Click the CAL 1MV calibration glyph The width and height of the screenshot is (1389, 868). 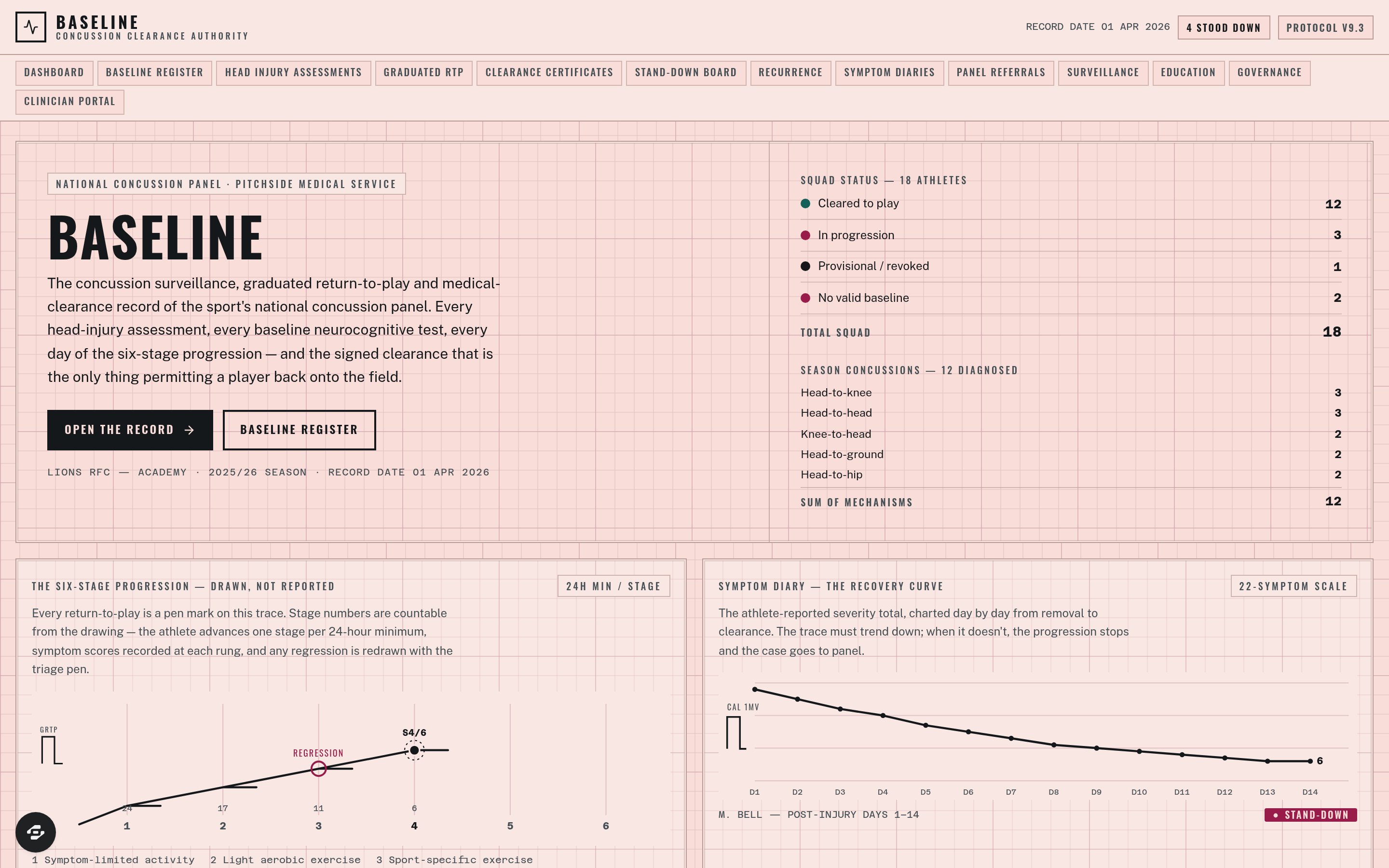(x=736, y=733)
